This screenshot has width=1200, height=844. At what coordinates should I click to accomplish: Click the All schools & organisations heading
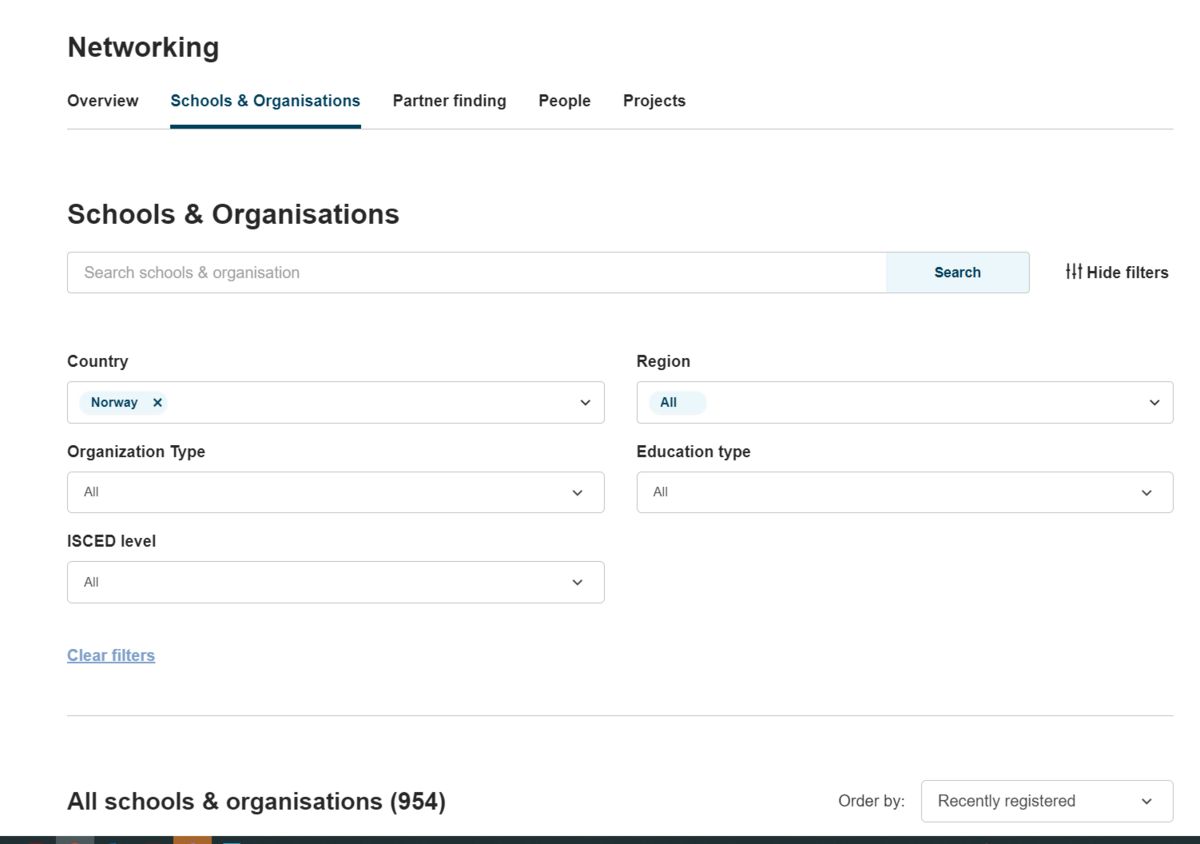[x=256, y=802]
